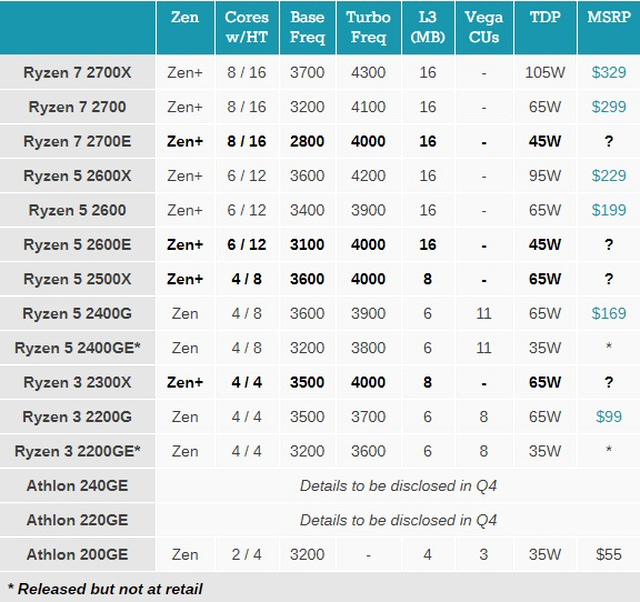Viewport: 640px width, 602px height.
Task: Select the L3 (MB) column header
Action: [428, 27]
